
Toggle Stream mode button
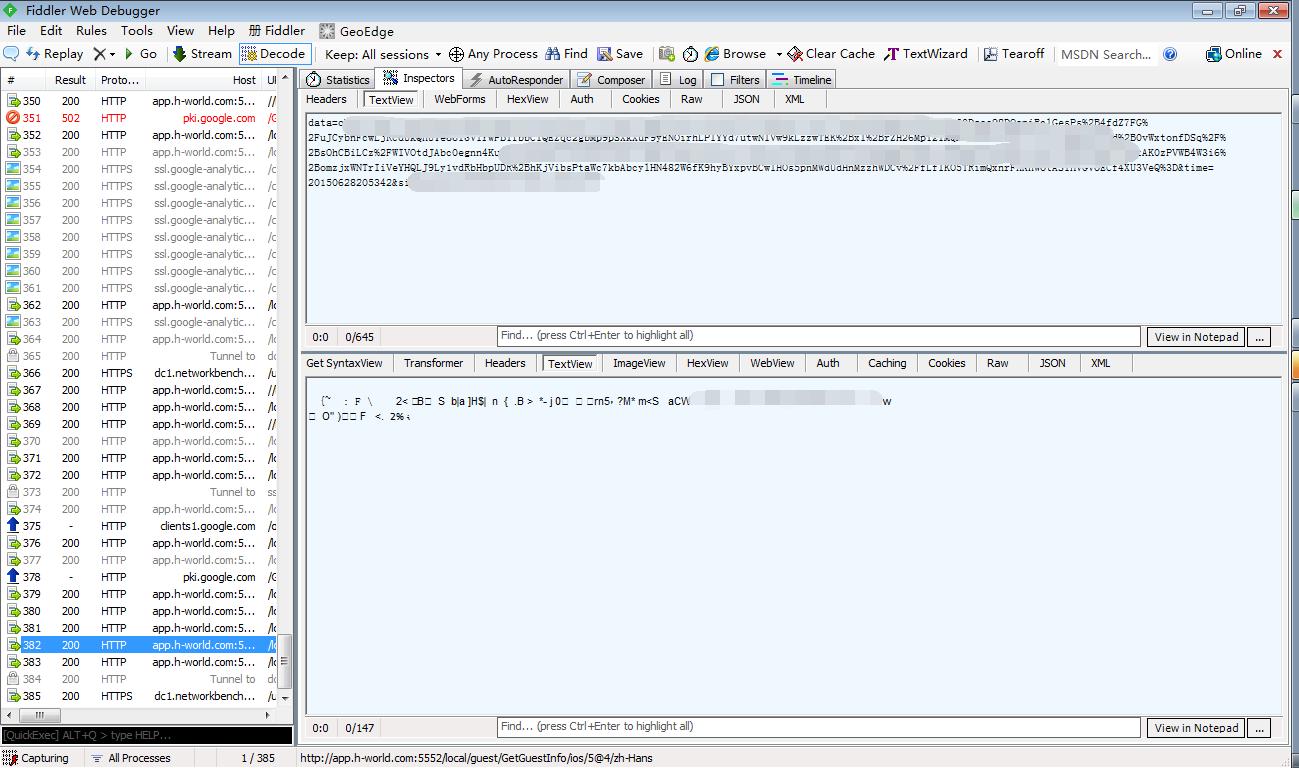pos(202,54)
